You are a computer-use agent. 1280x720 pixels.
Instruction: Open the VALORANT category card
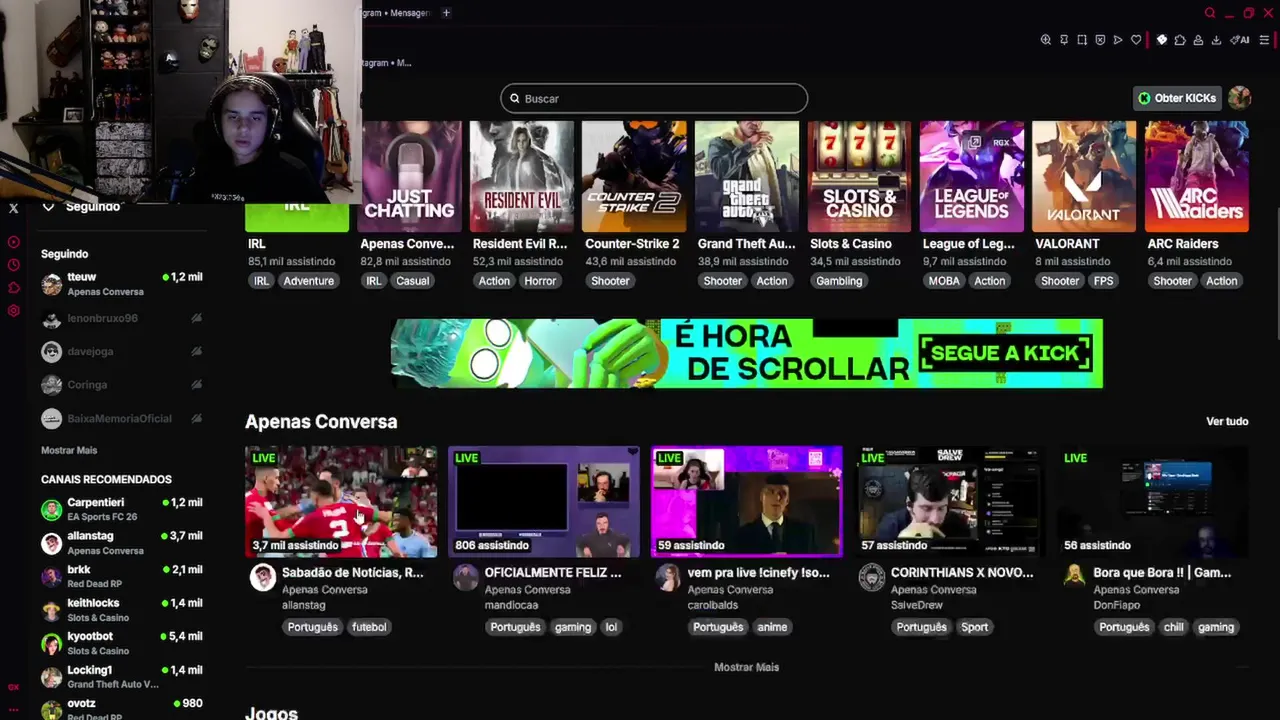1084,177
